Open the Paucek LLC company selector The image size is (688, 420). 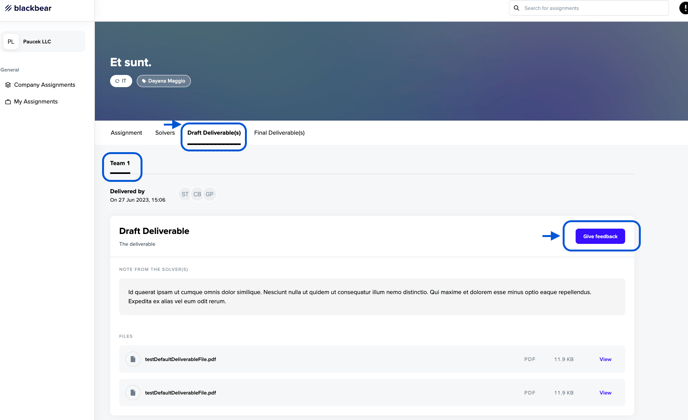point(43,42)
